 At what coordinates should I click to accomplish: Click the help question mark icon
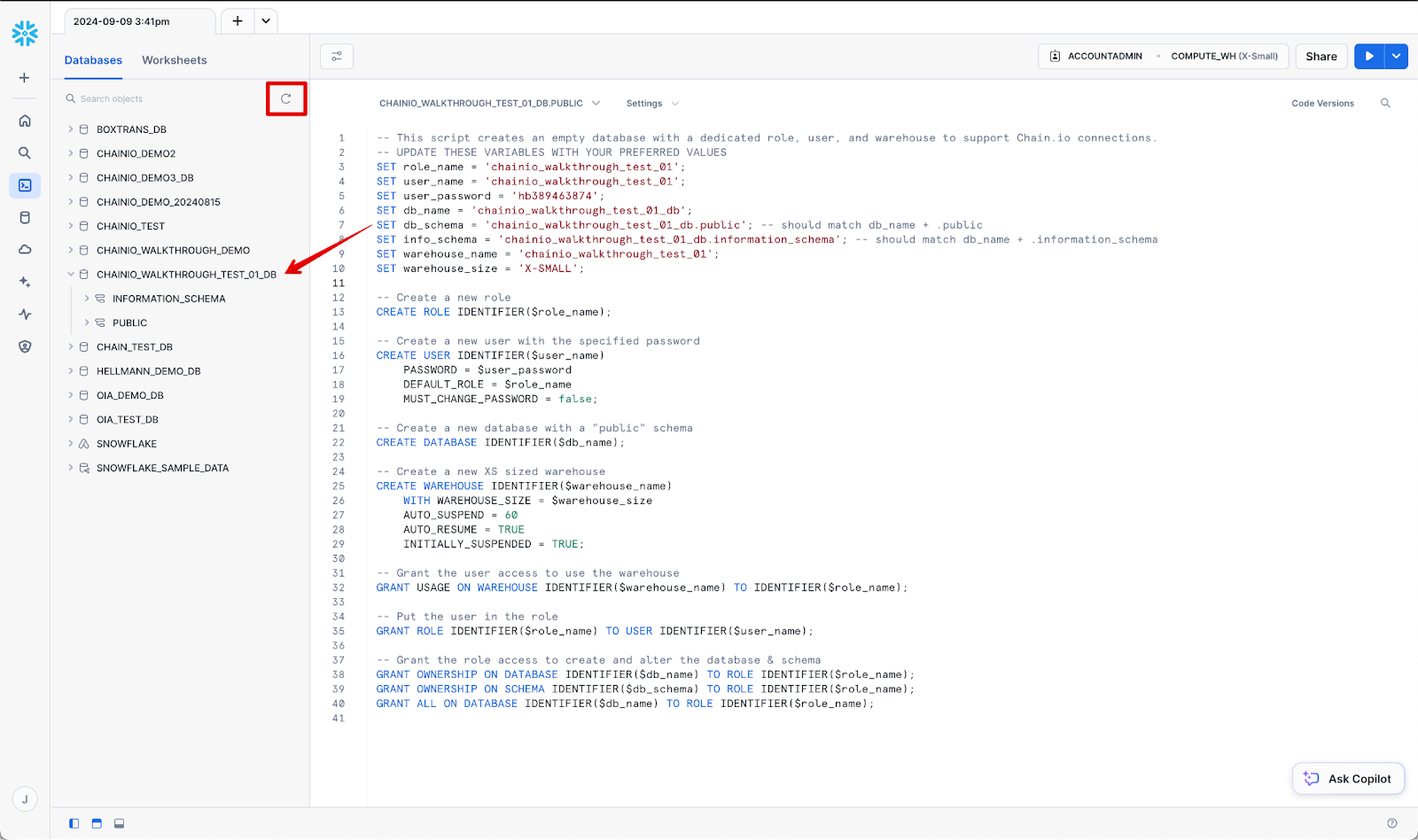(1392, 823)
